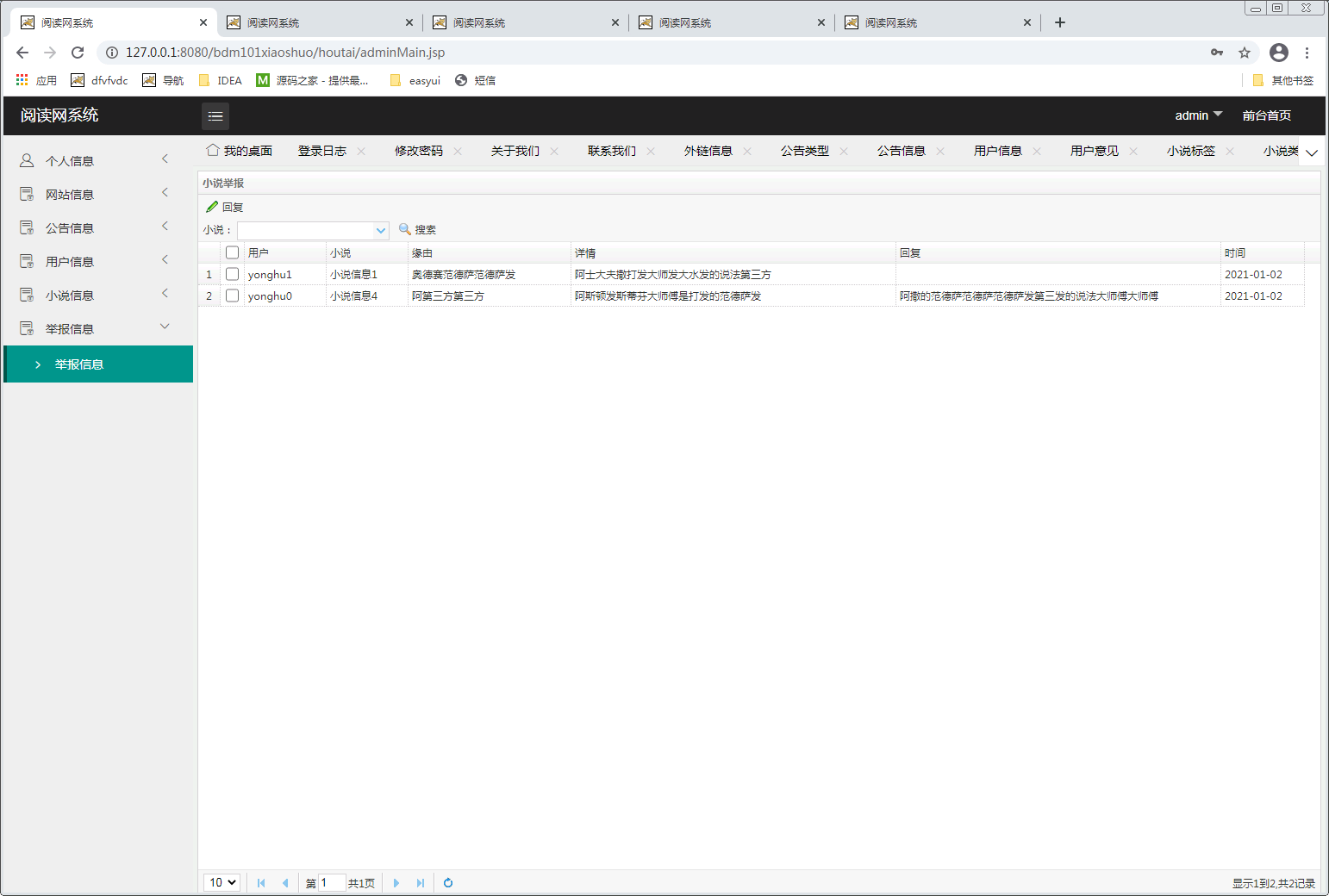Click the 阅读网系统 header logo
1329x896 pixels.
tap(59, 115)
